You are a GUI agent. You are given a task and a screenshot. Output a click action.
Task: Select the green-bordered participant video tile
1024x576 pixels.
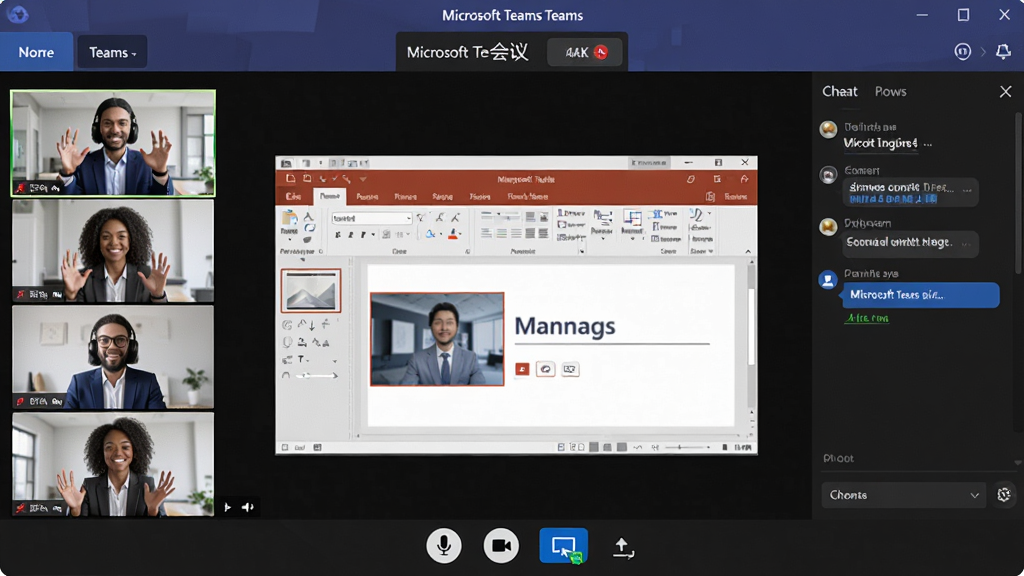pyautogui.click(x=113, y=143)
